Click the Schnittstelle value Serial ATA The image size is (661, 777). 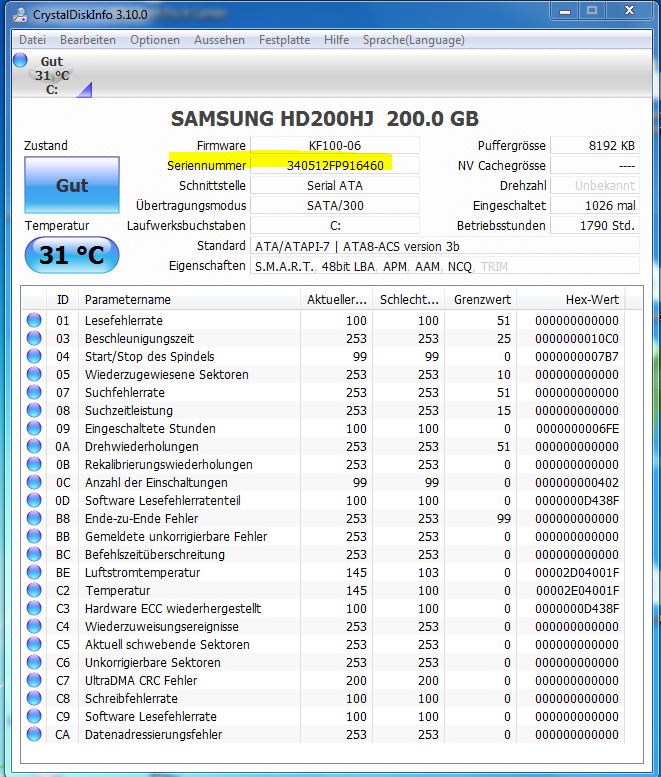tap(335, 185)
